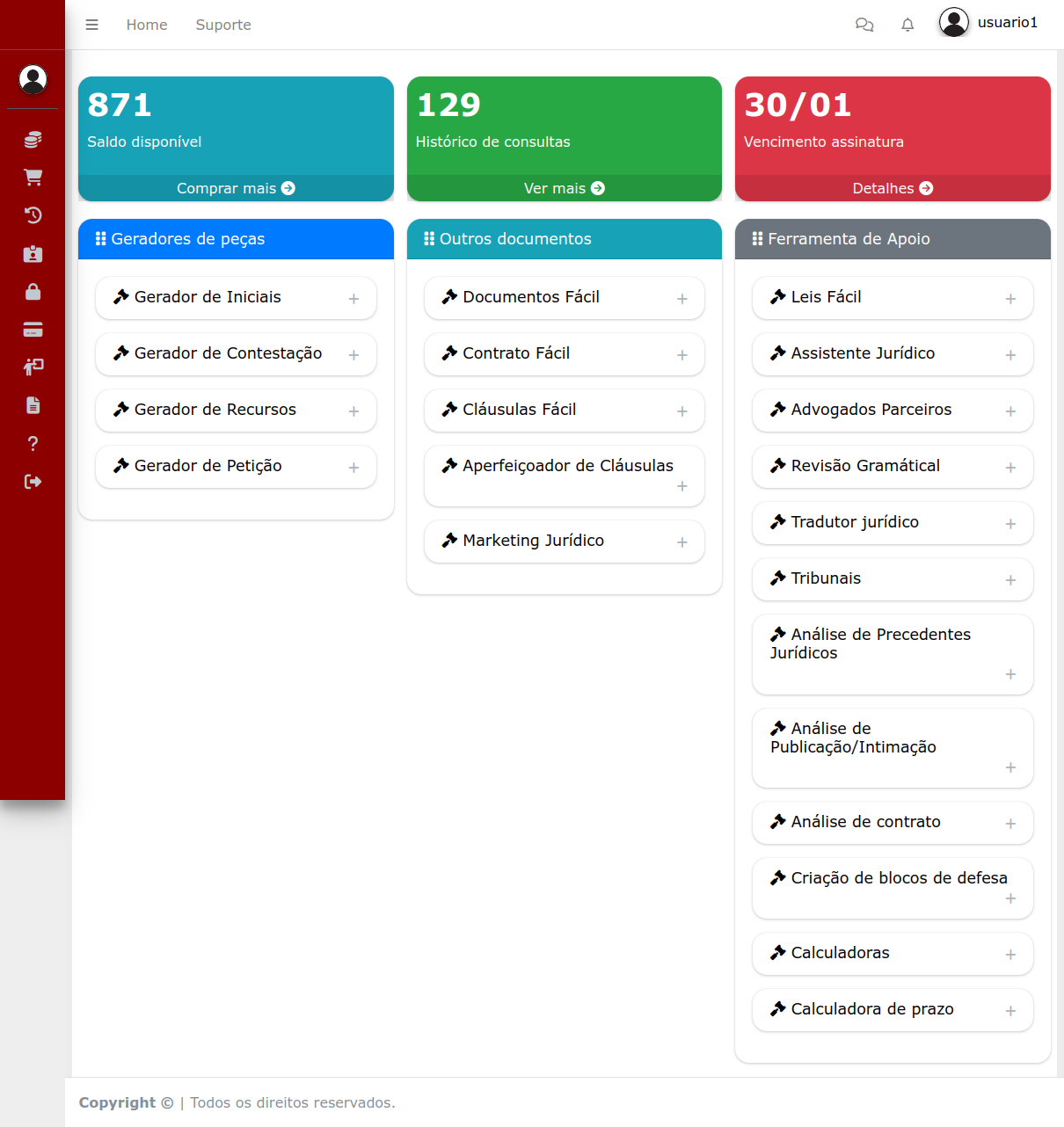Select the Ferramenta de Apoio panel header
Viewport: 1064px width, 1127px height.
coord(893,239)
